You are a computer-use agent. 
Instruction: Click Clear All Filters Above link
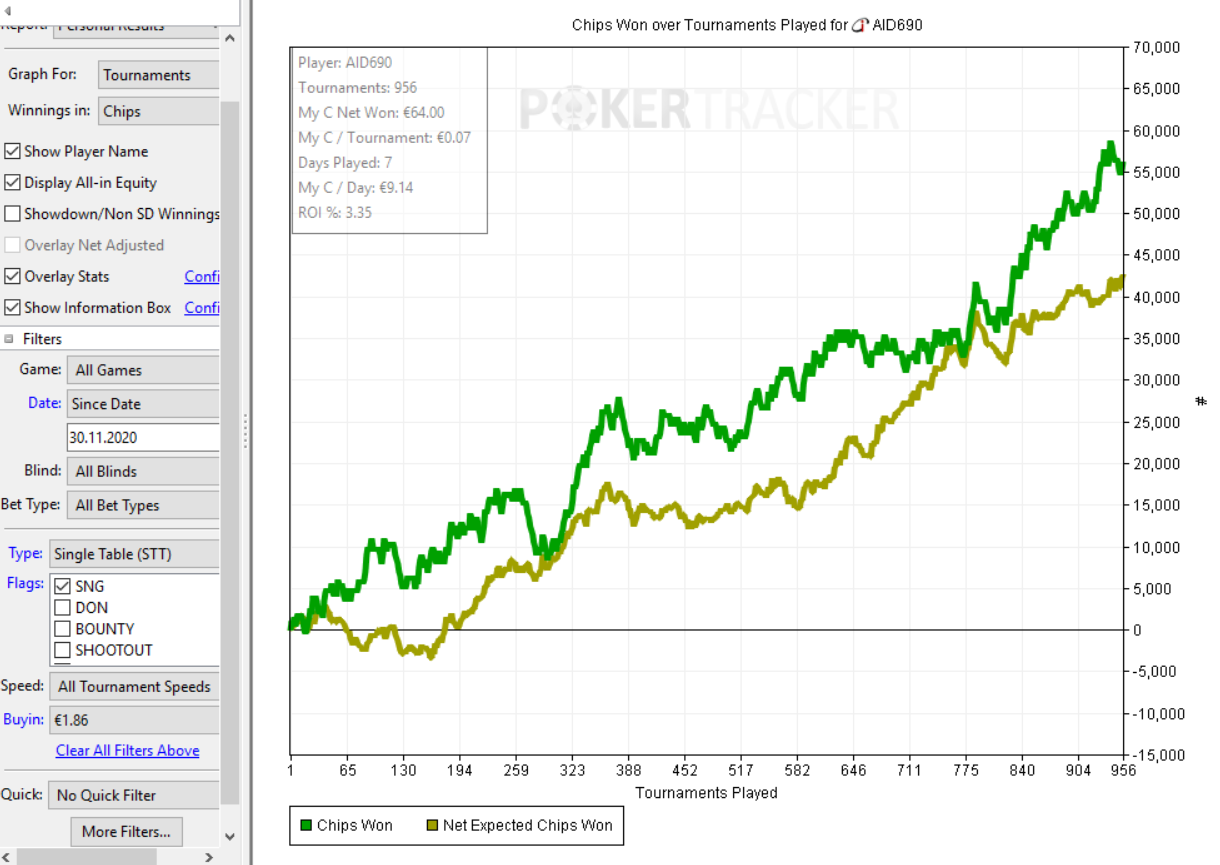[127, 751]
